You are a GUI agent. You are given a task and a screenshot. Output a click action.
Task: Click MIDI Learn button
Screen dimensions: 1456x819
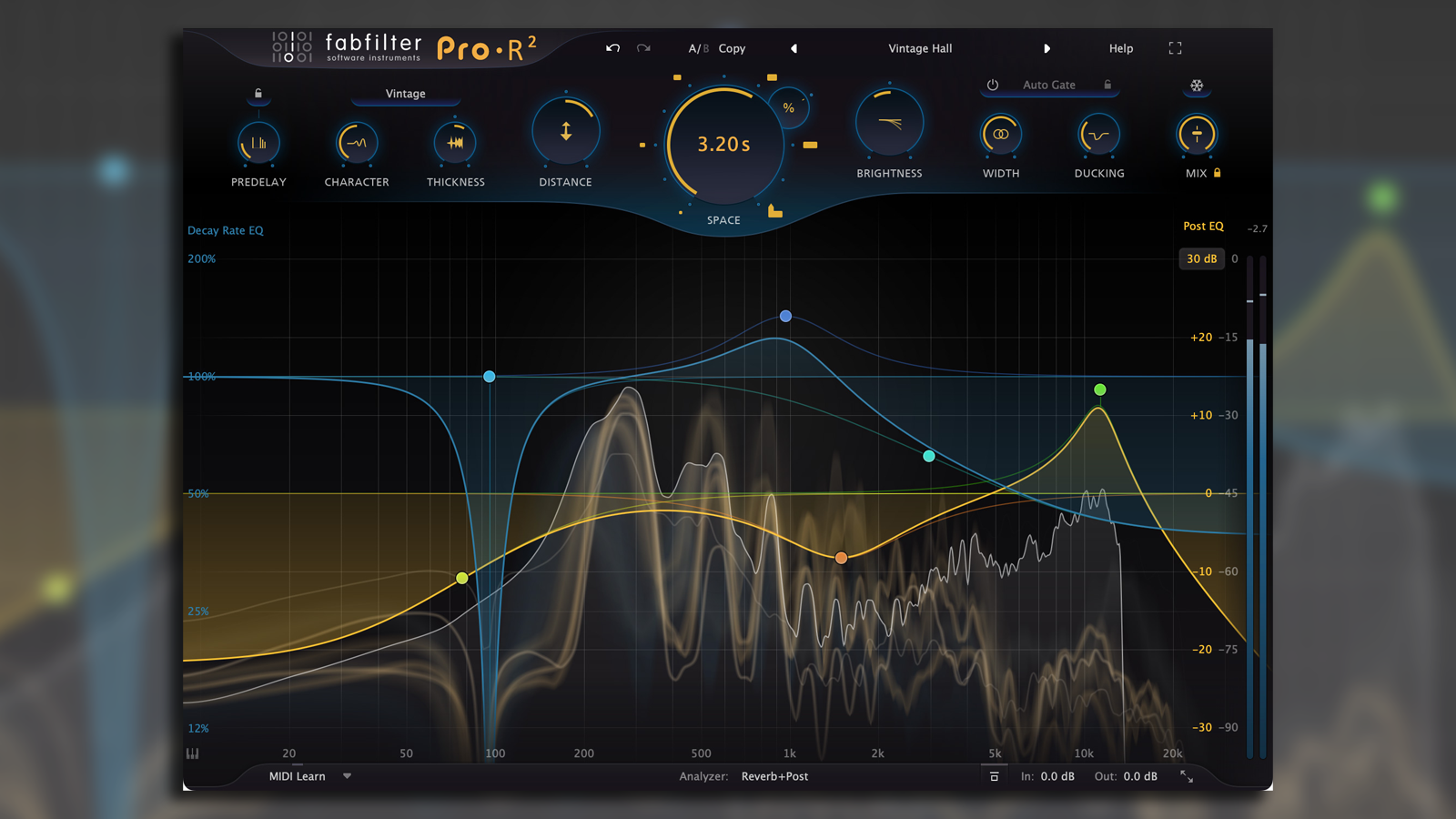(x=297, y=776)
